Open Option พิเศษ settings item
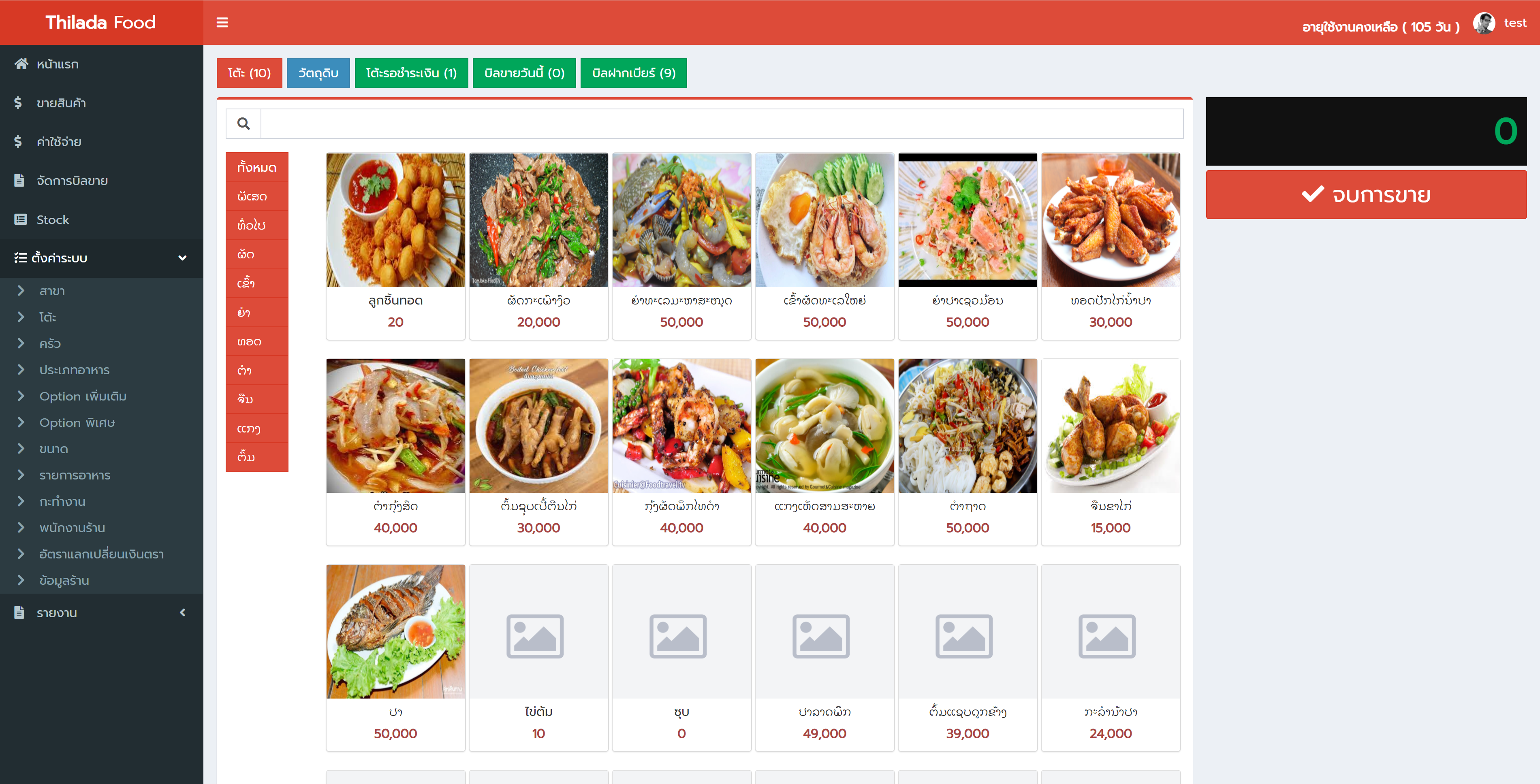This screenshot has height=784, width=1540. click(102, 422)
